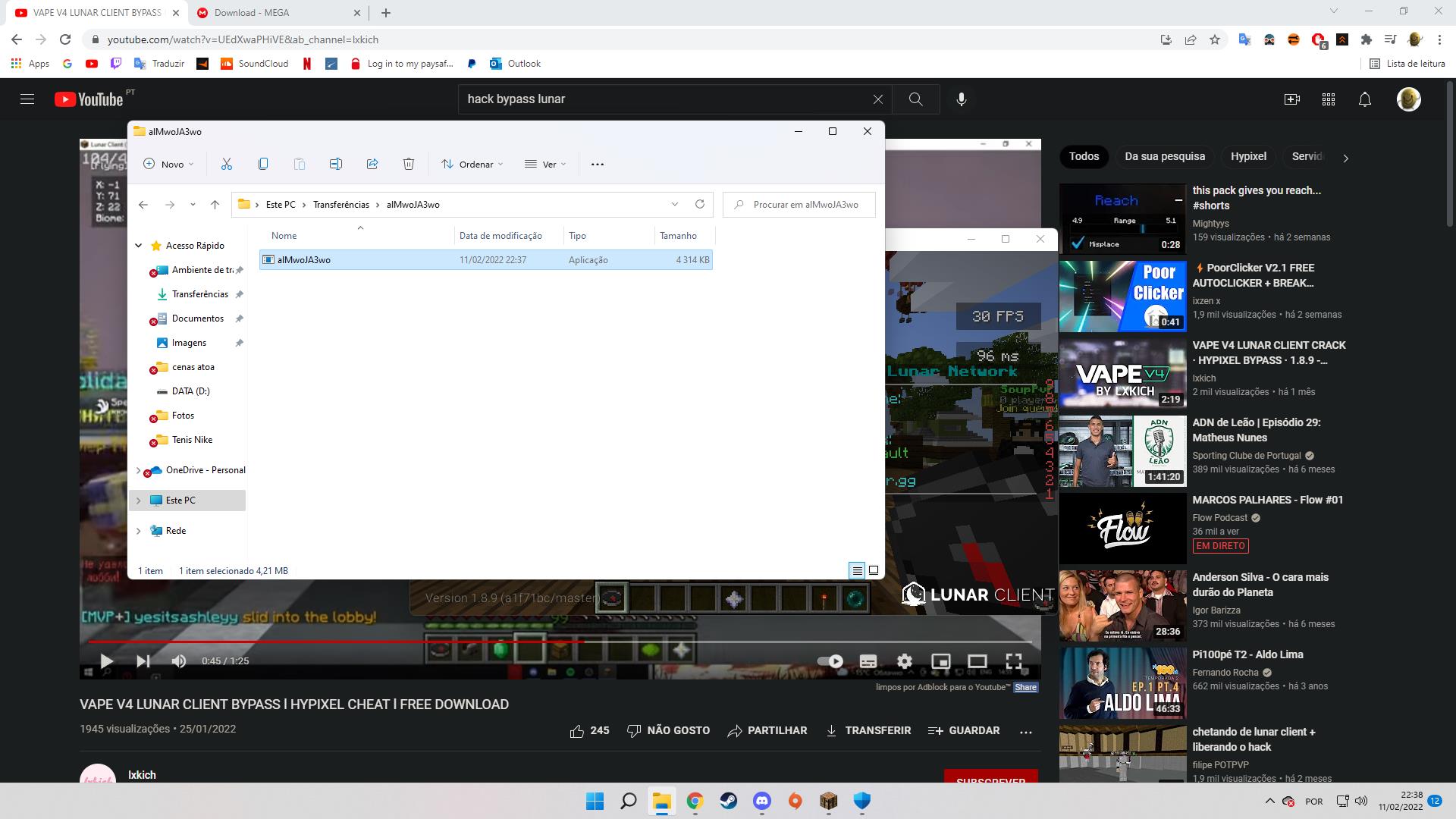Expand the Este PC tree node
This screenshot has width=1456, height=819.
point(138,500)
